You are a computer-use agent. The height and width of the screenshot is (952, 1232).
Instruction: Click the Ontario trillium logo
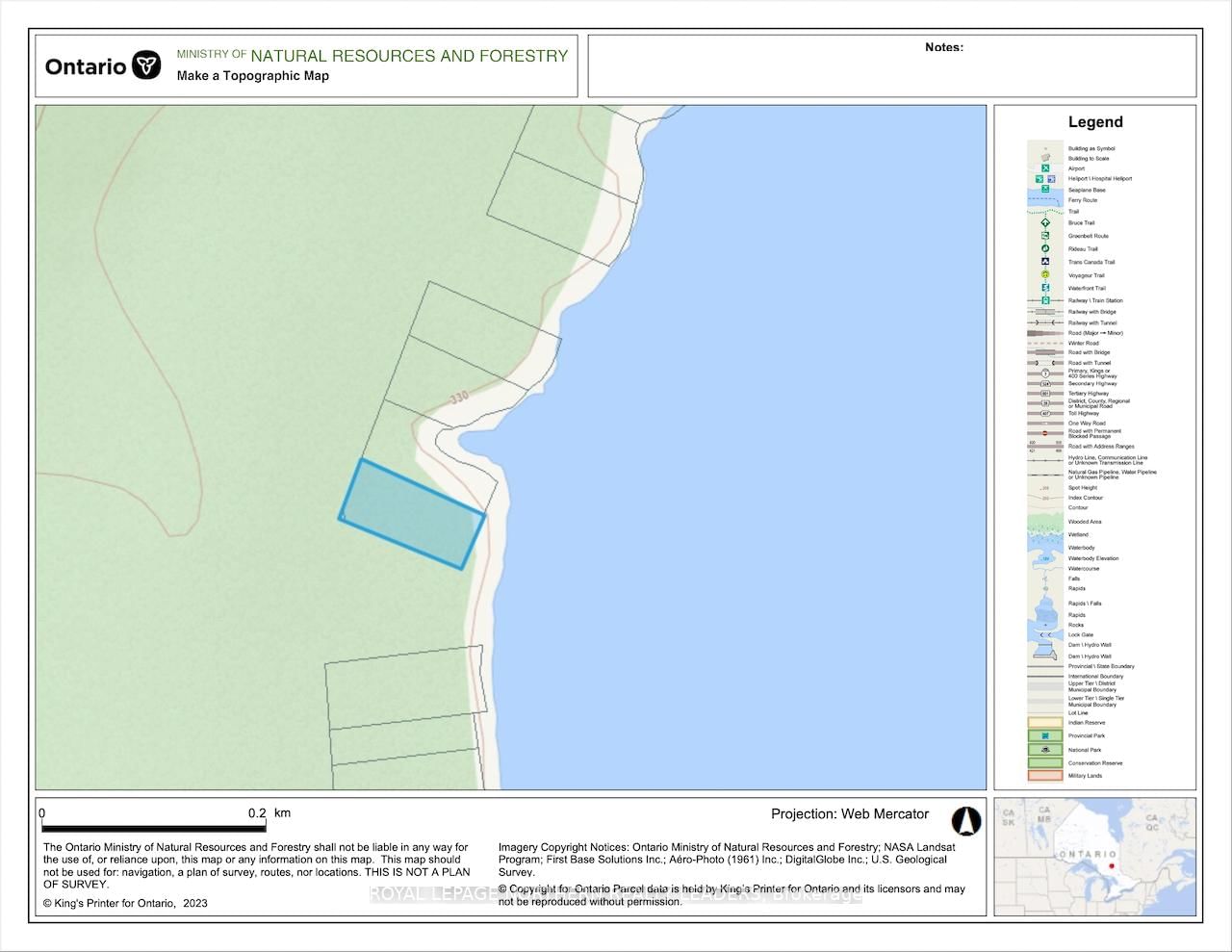146,65
